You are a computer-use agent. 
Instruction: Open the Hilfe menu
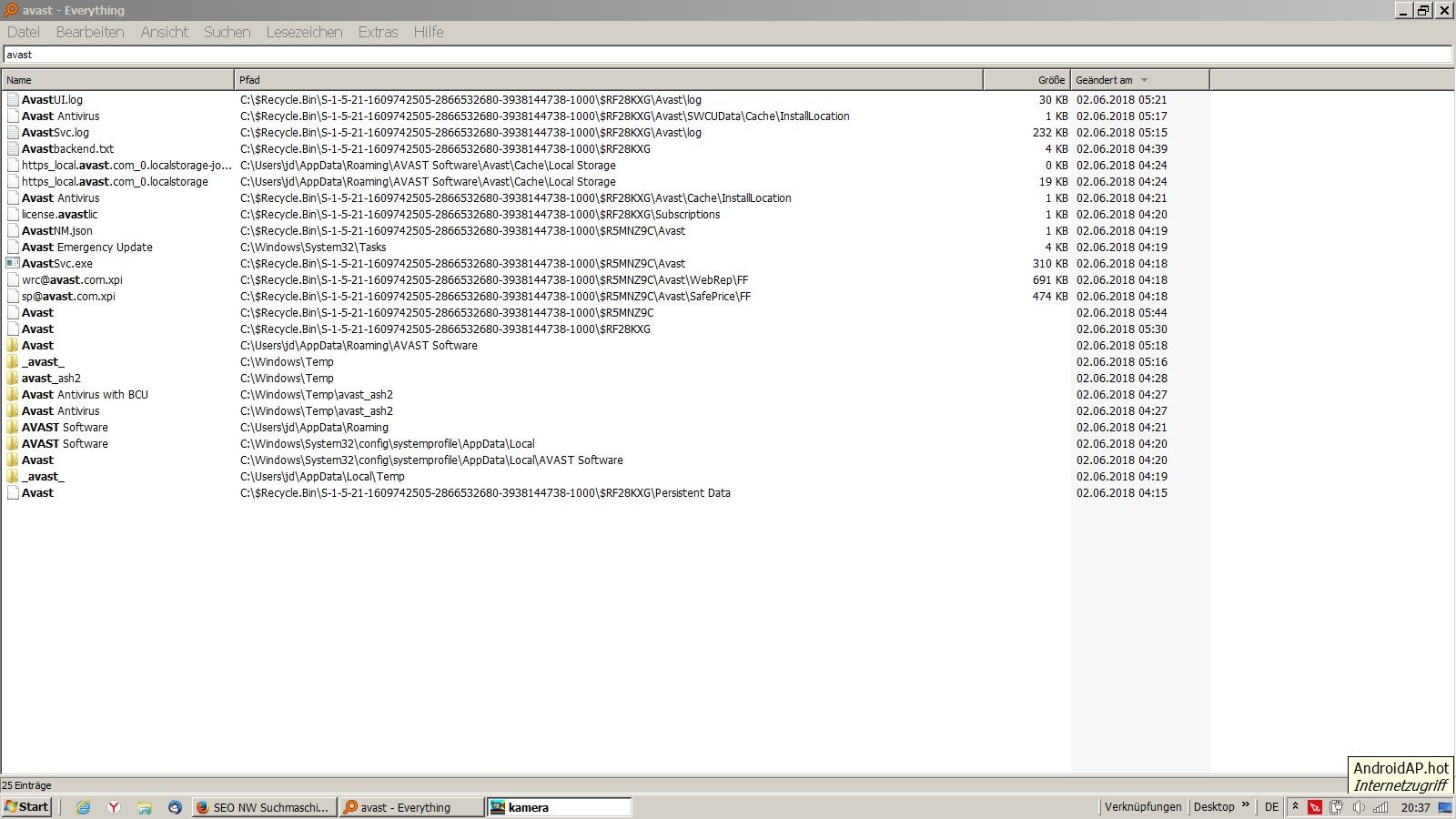coord(429,32)
